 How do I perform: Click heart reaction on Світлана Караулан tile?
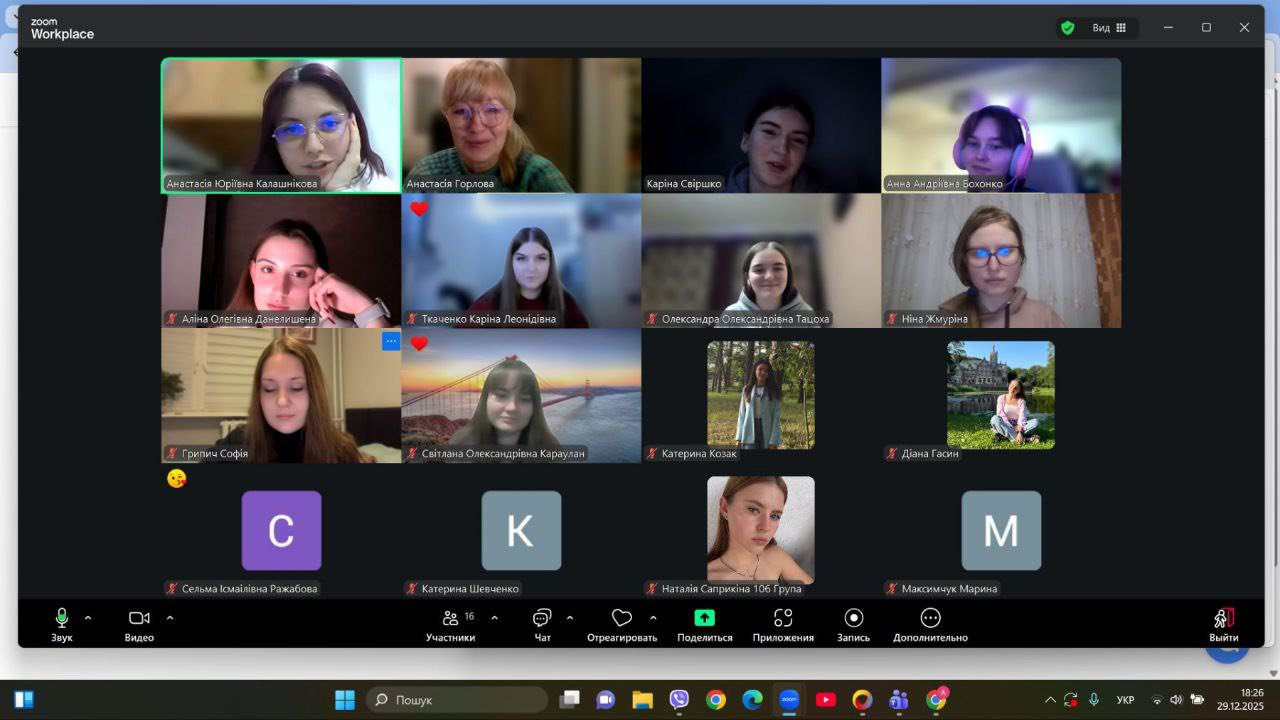[419, 344]
